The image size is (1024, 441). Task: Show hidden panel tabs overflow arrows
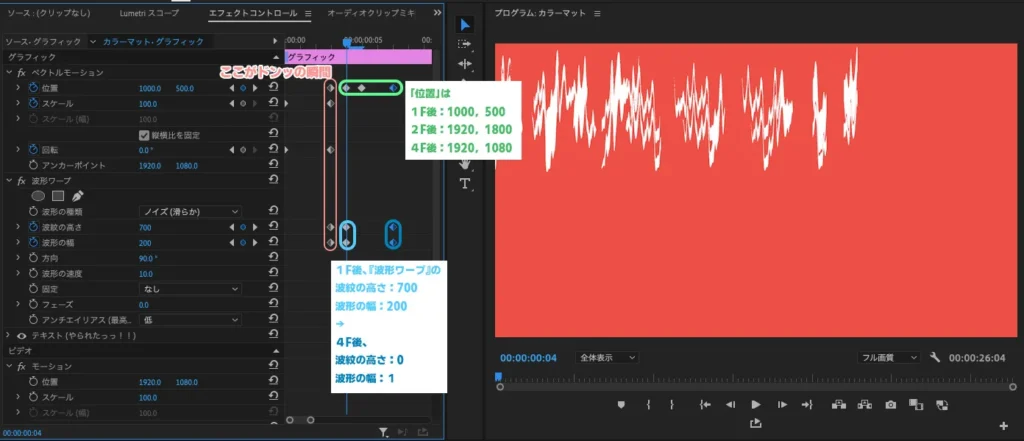tap(438, 13)
